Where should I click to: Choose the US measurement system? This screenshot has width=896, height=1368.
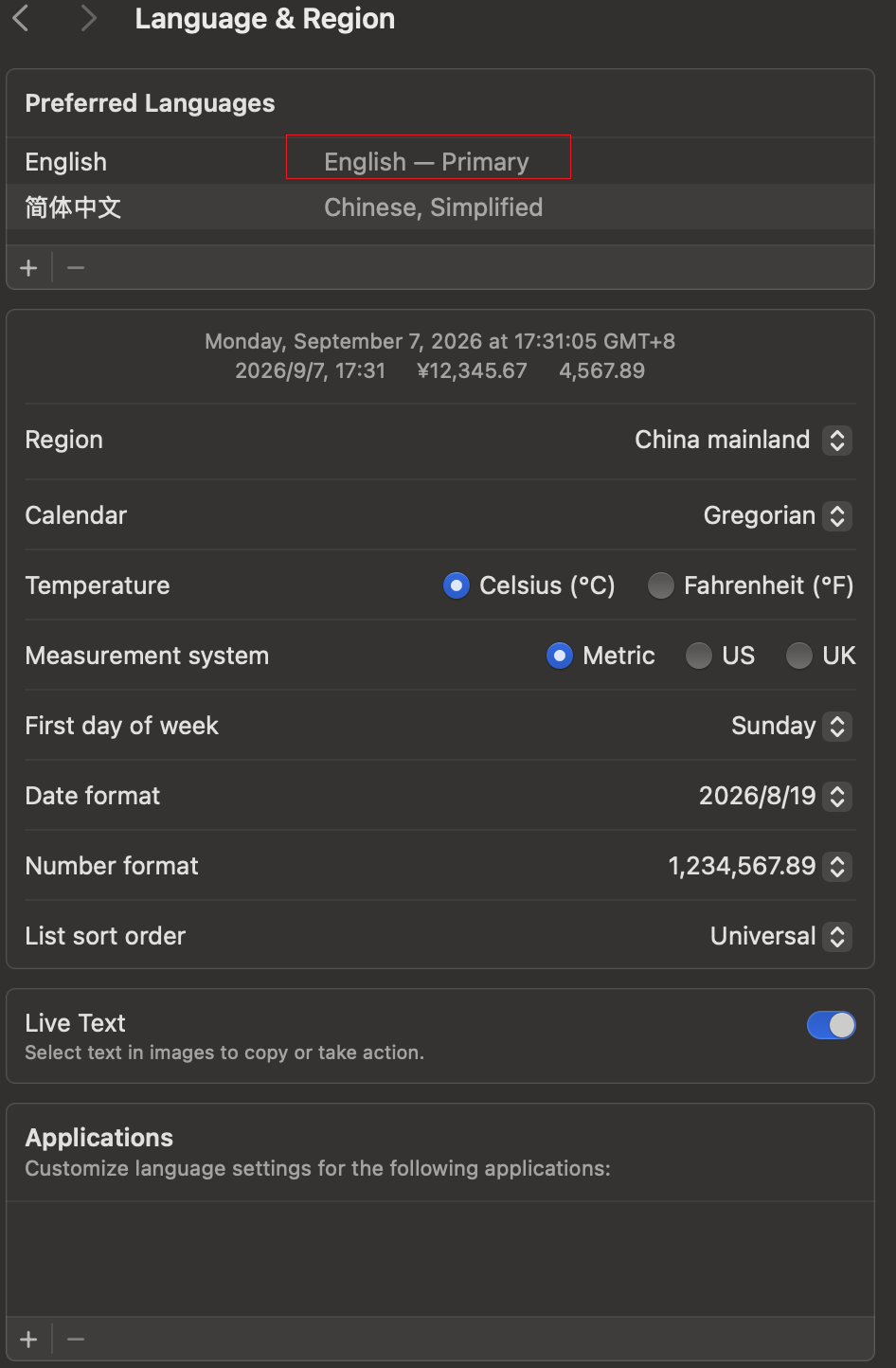[699, 656]
